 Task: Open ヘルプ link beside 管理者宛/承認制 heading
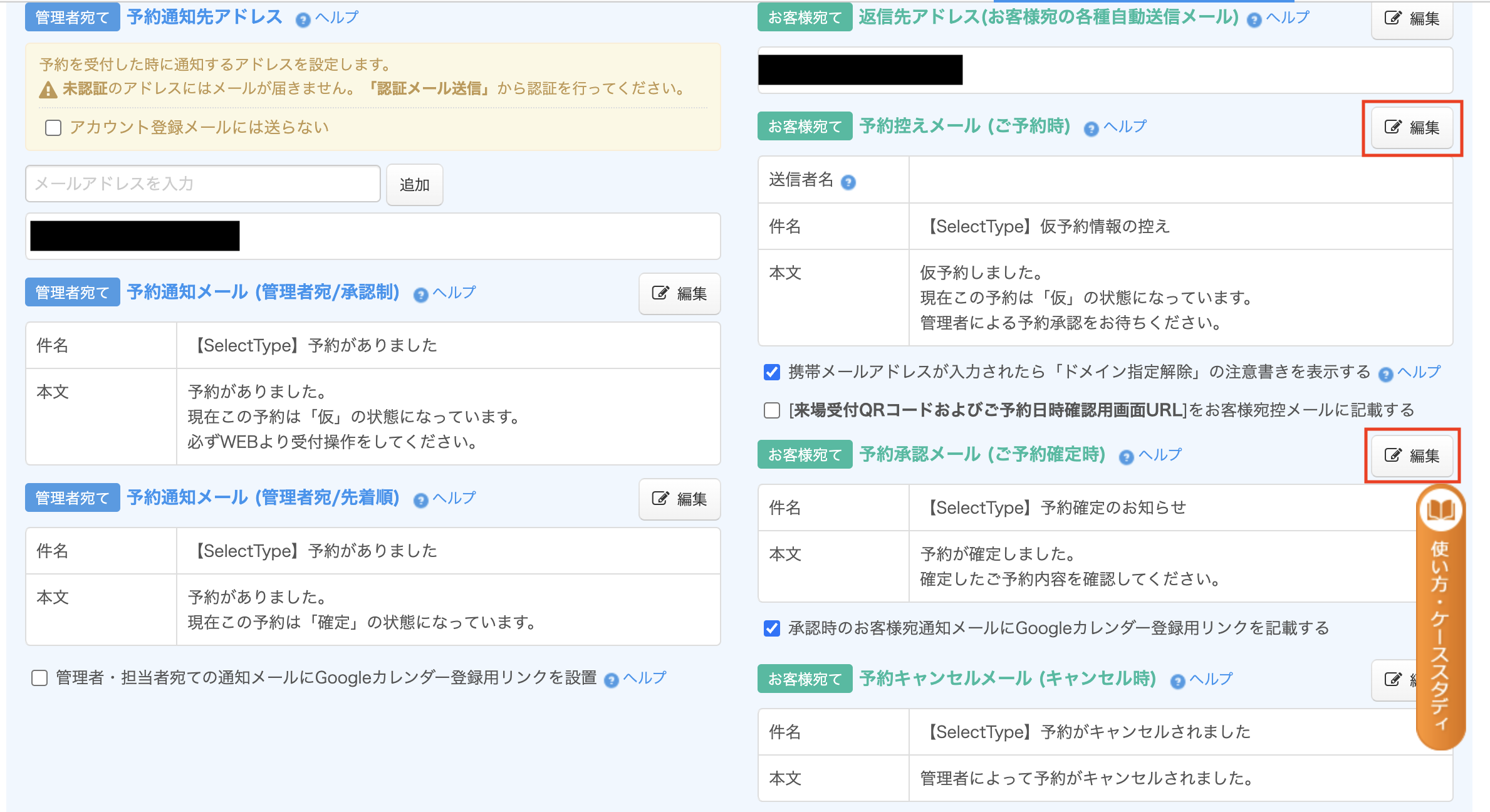click(x=454, y=293)
